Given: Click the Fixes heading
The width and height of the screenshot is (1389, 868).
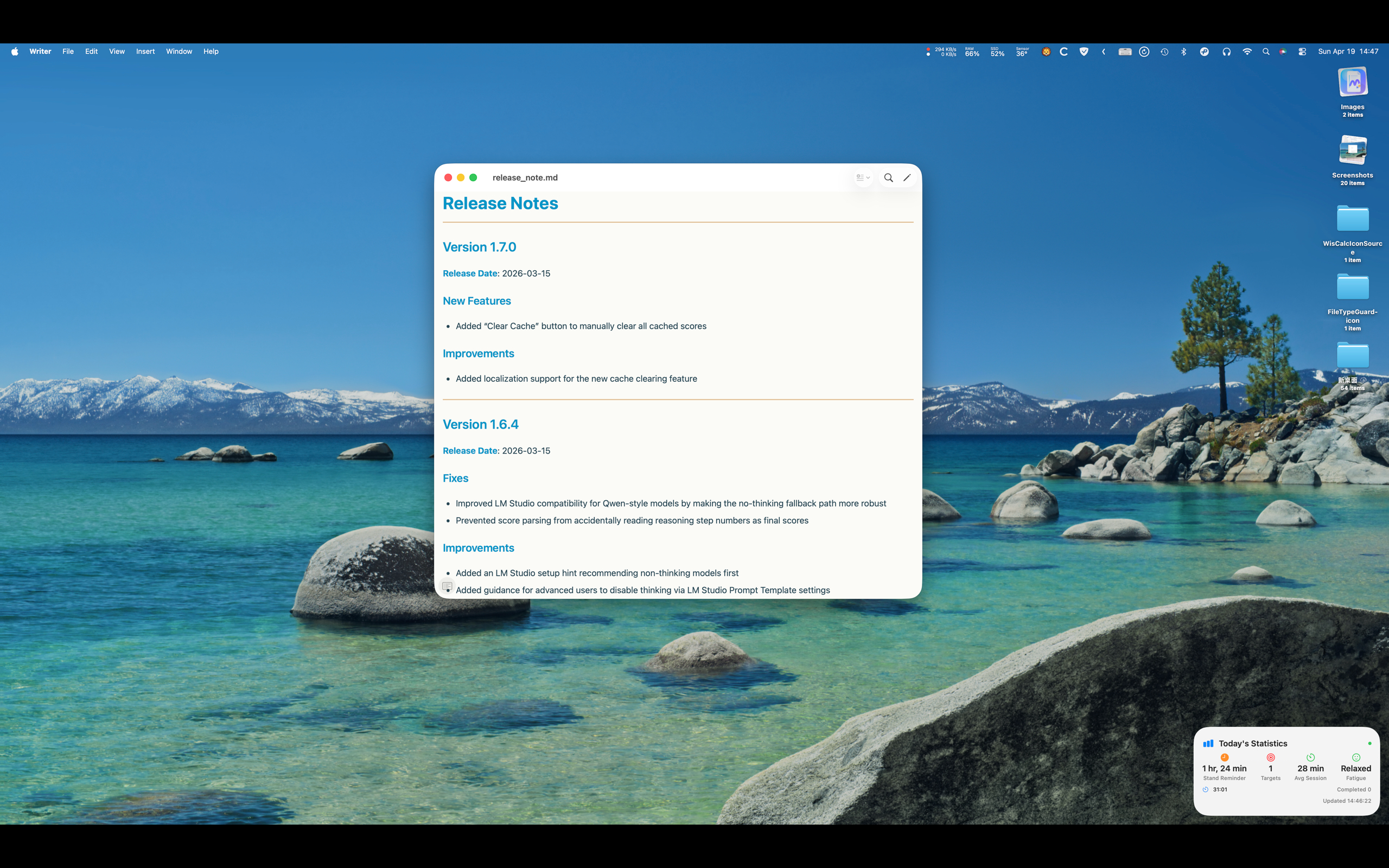Looking at the screenshot, I should [455, 478].
